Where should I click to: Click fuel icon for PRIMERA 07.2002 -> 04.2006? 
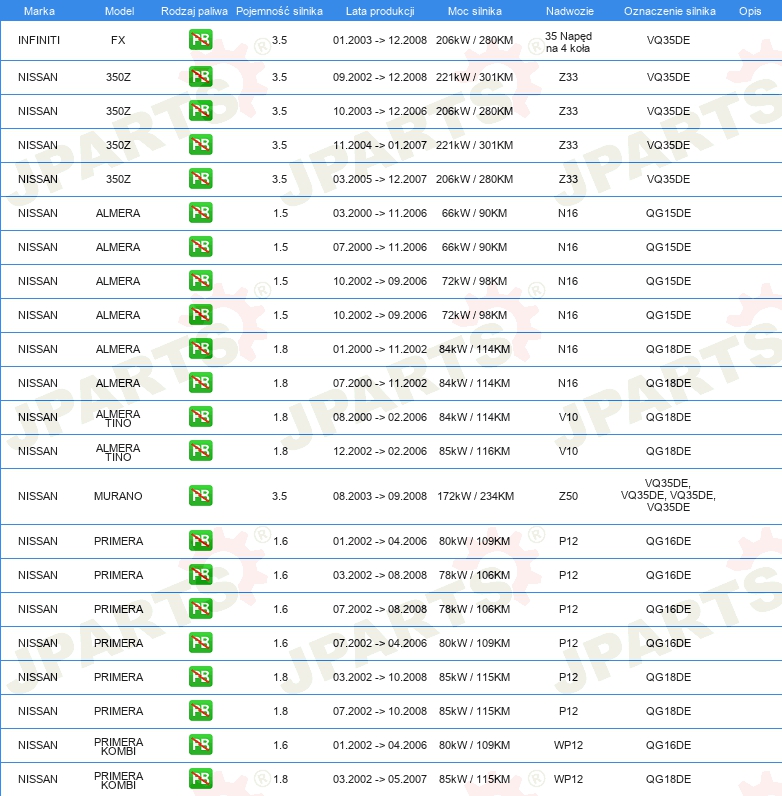tap(201, 643)
